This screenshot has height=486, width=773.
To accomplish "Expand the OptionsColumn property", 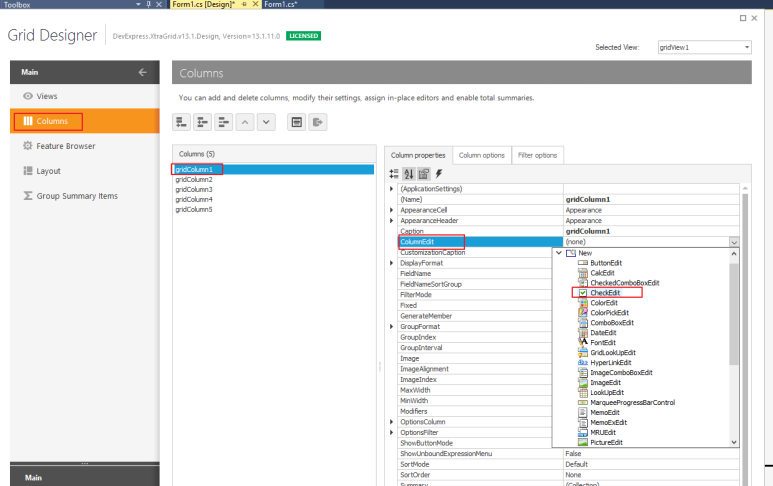I will pyautogui.click(x=391, y=422).
